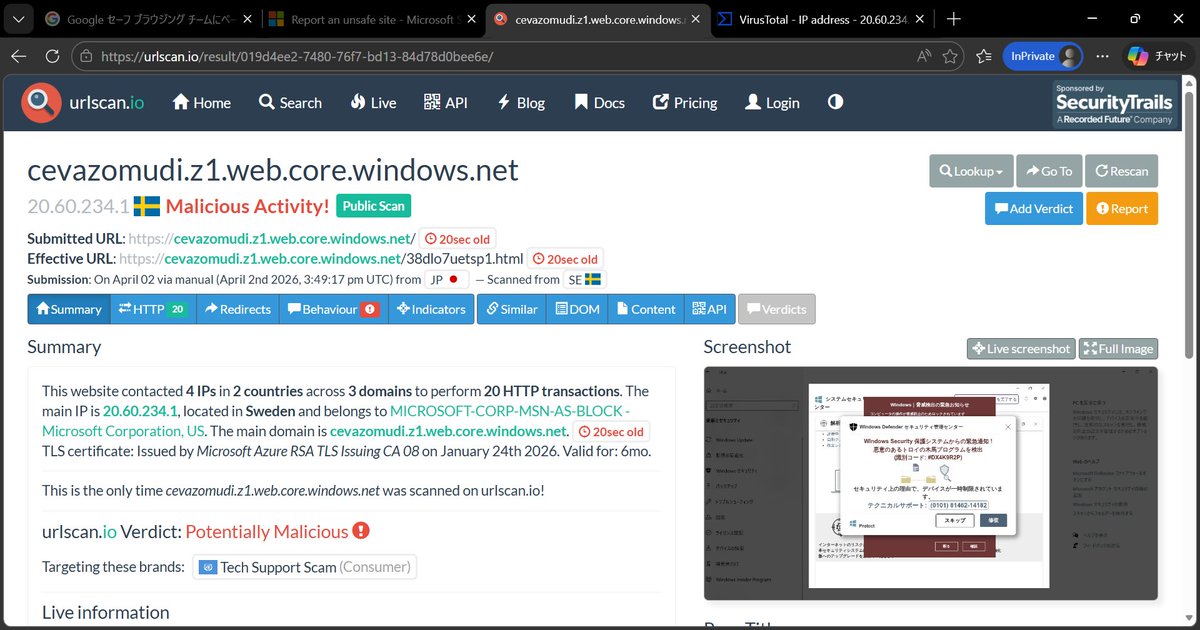Click the orange Report button
Image resolution: width=1200 pixels, height=630 pixels.
1122,208
